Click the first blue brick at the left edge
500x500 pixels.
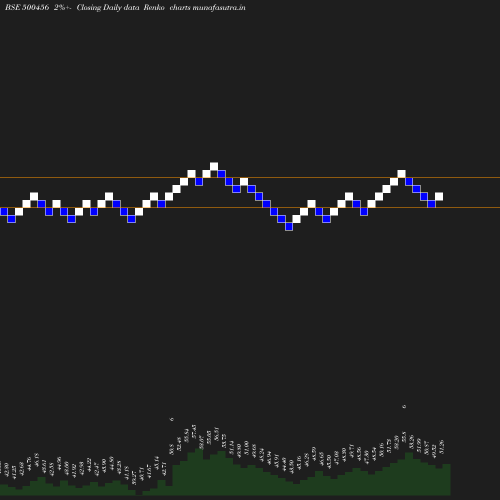click(4, 211)
